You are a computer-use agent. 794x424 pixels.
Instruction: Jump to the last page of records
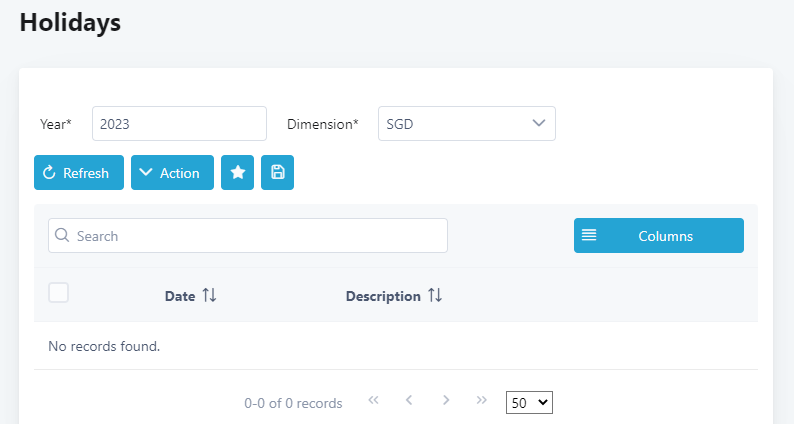tap(482, 401)
